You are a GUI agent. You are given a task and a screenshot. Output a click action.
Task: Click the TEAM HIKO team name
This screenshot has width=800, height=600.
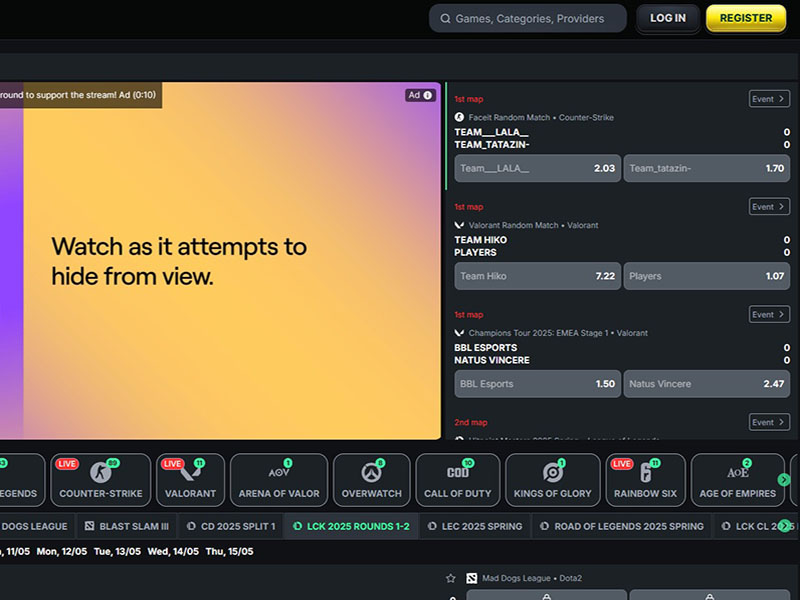click(481, 240)
